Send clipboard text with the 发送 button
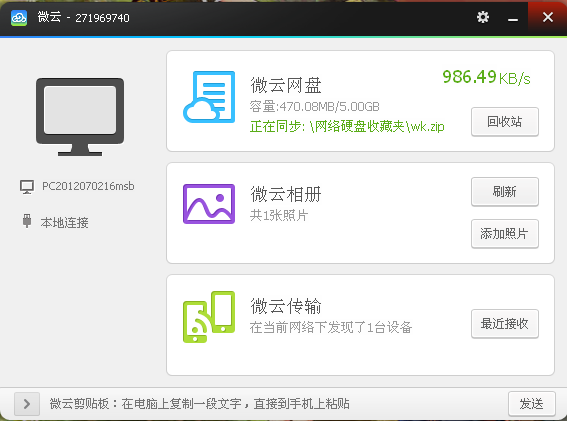This screenshot has height=421, width=567. click(532, 404)
